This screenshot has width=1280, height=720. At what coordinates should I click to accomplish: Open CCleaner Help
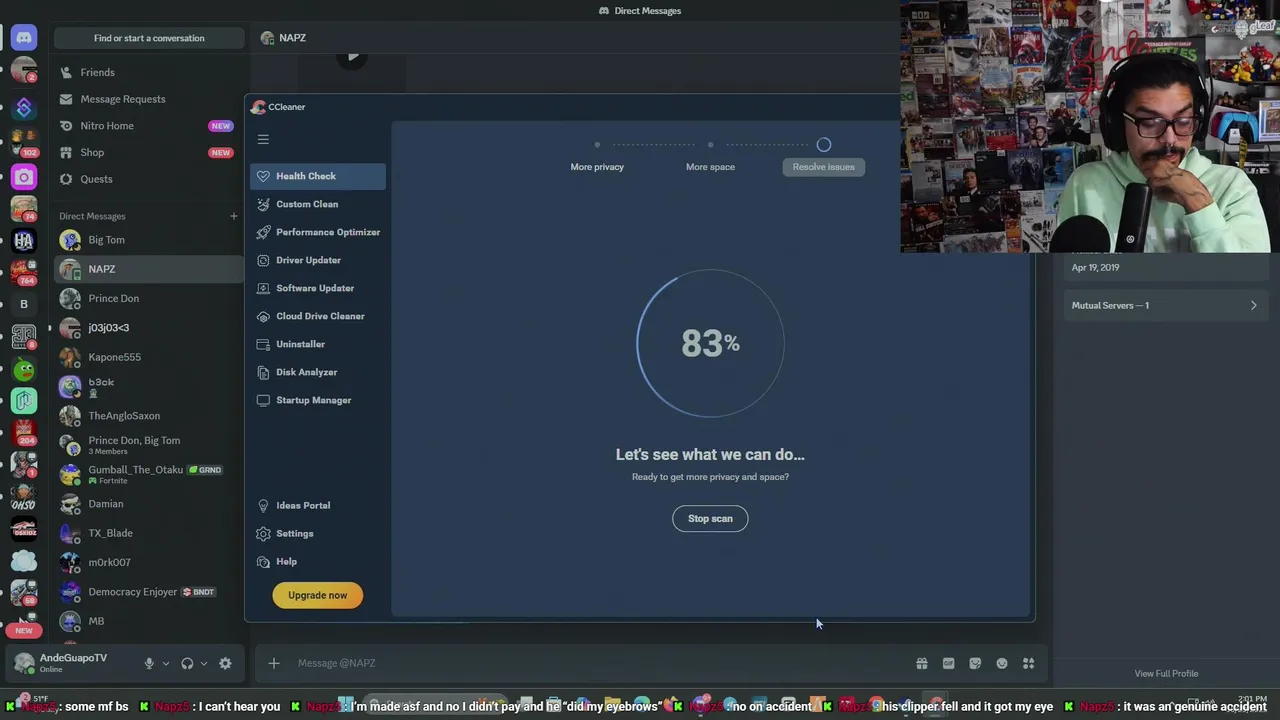click(277, 561)
